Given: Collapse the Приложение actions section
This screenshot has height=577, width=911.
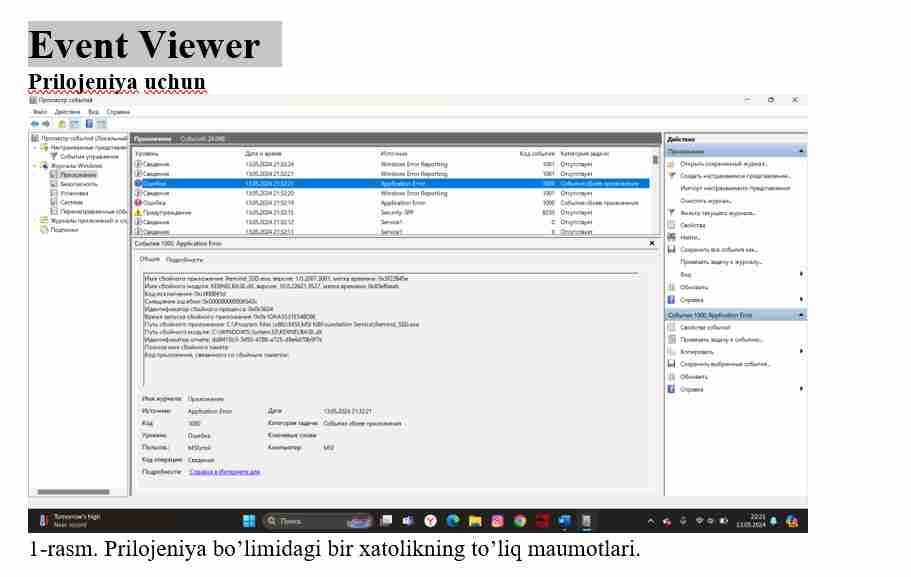Looking at the screenshot, I should click(801, 152).
